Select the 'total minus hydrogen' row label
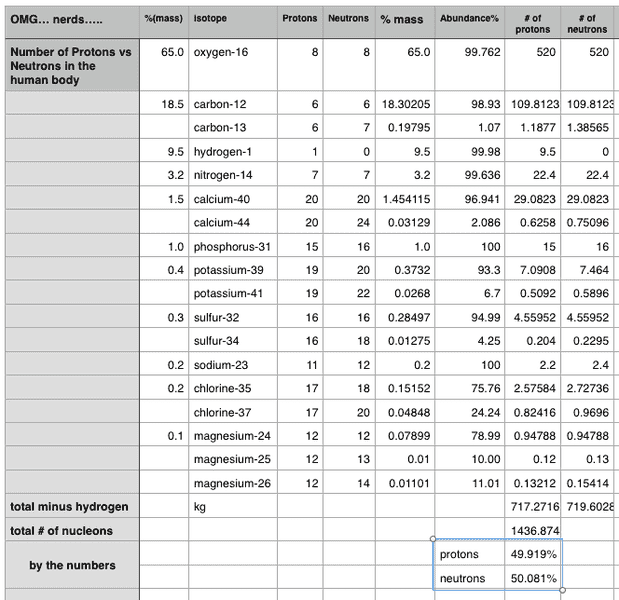The height and width of the screenshot is (600, 619). [x=72, y=506]
